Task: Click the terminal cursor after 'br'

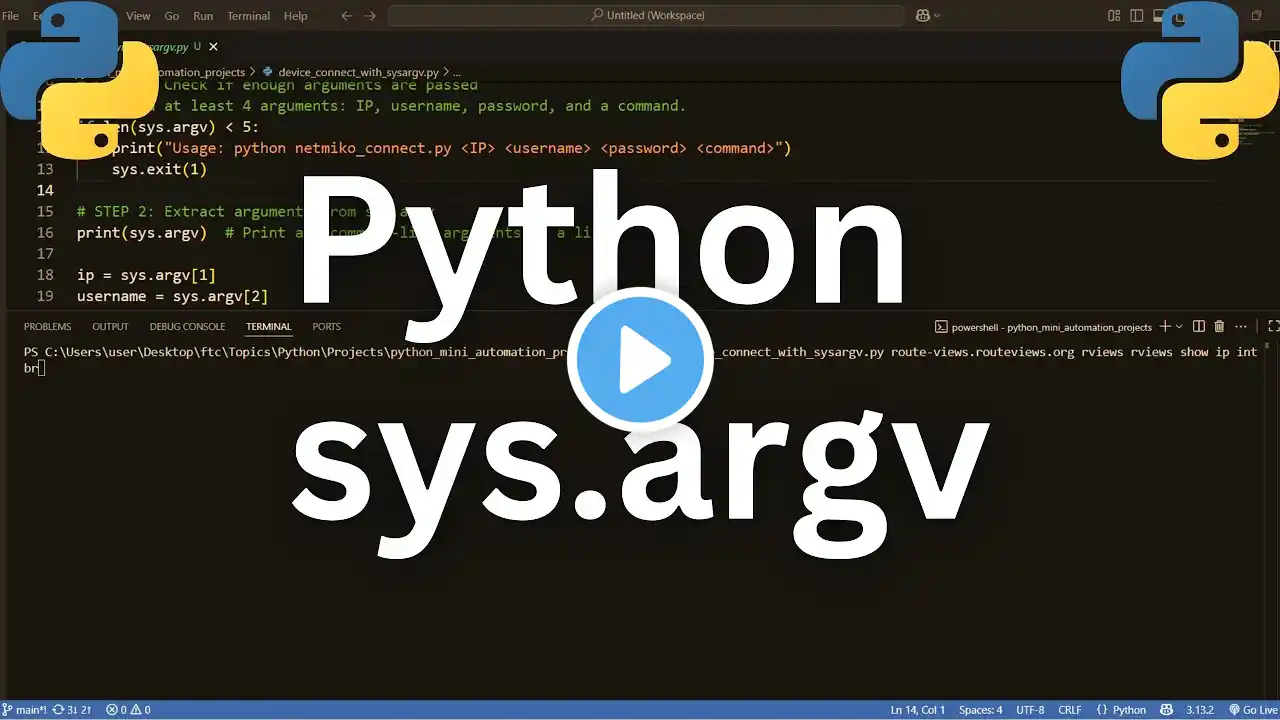Action: point(41,368)
